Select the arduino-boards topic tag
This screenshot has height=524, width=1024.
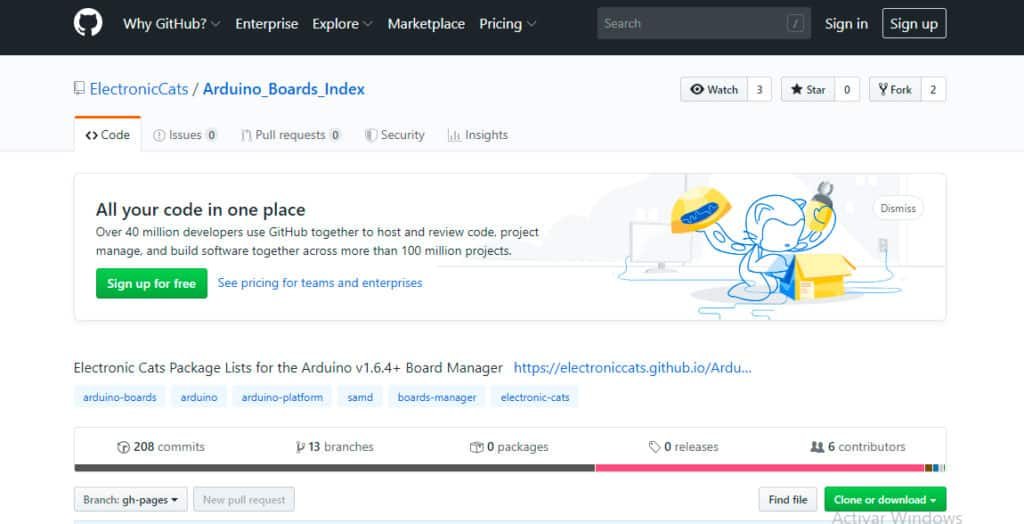pyautogui.click(x=120, y=397)
